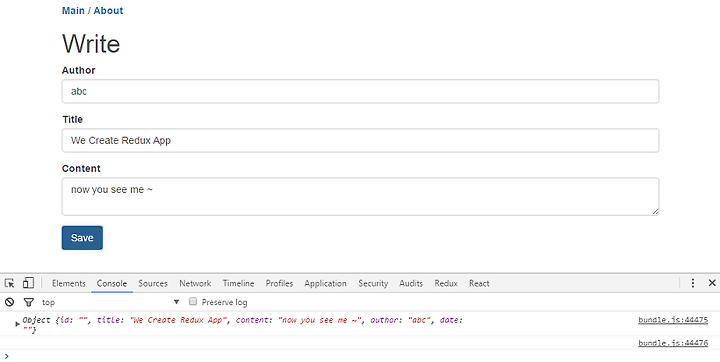Select the inspect element icon

tap(10, 283)
